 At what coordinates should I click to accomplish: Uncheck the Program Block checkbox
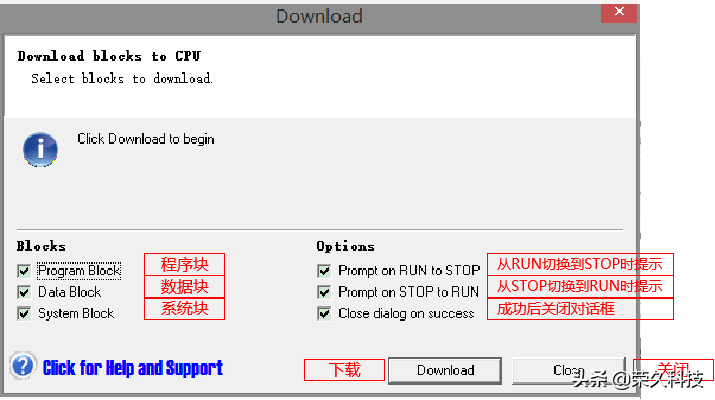tap(24, 271)
